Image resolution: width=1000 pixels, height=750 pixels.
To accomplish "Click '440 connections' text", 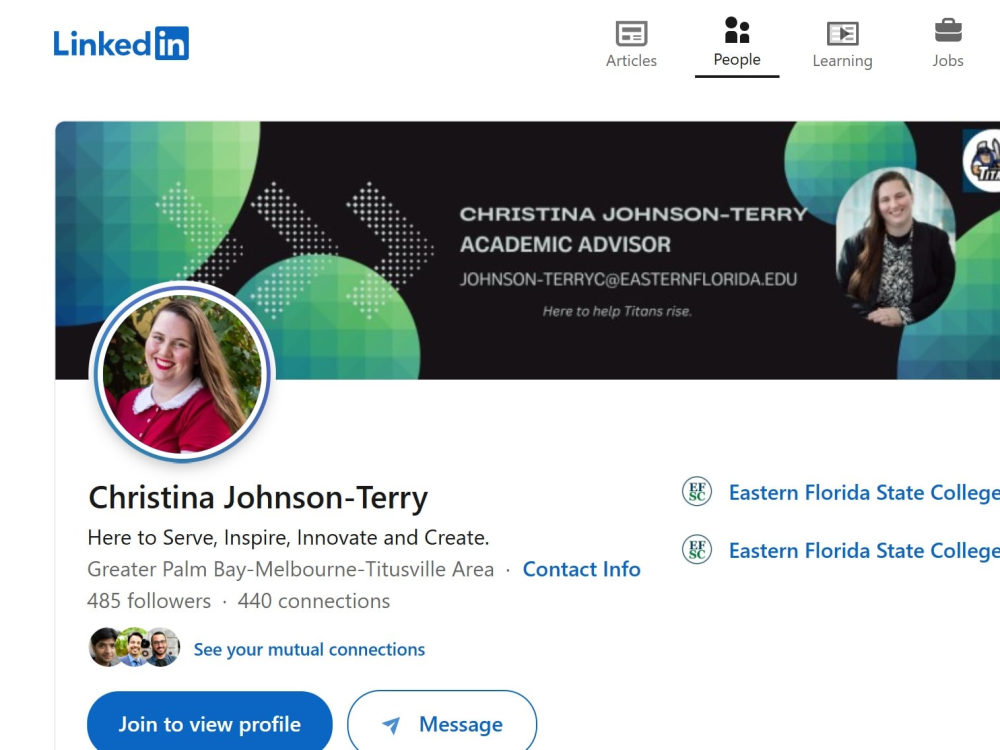I will (314, 601).
